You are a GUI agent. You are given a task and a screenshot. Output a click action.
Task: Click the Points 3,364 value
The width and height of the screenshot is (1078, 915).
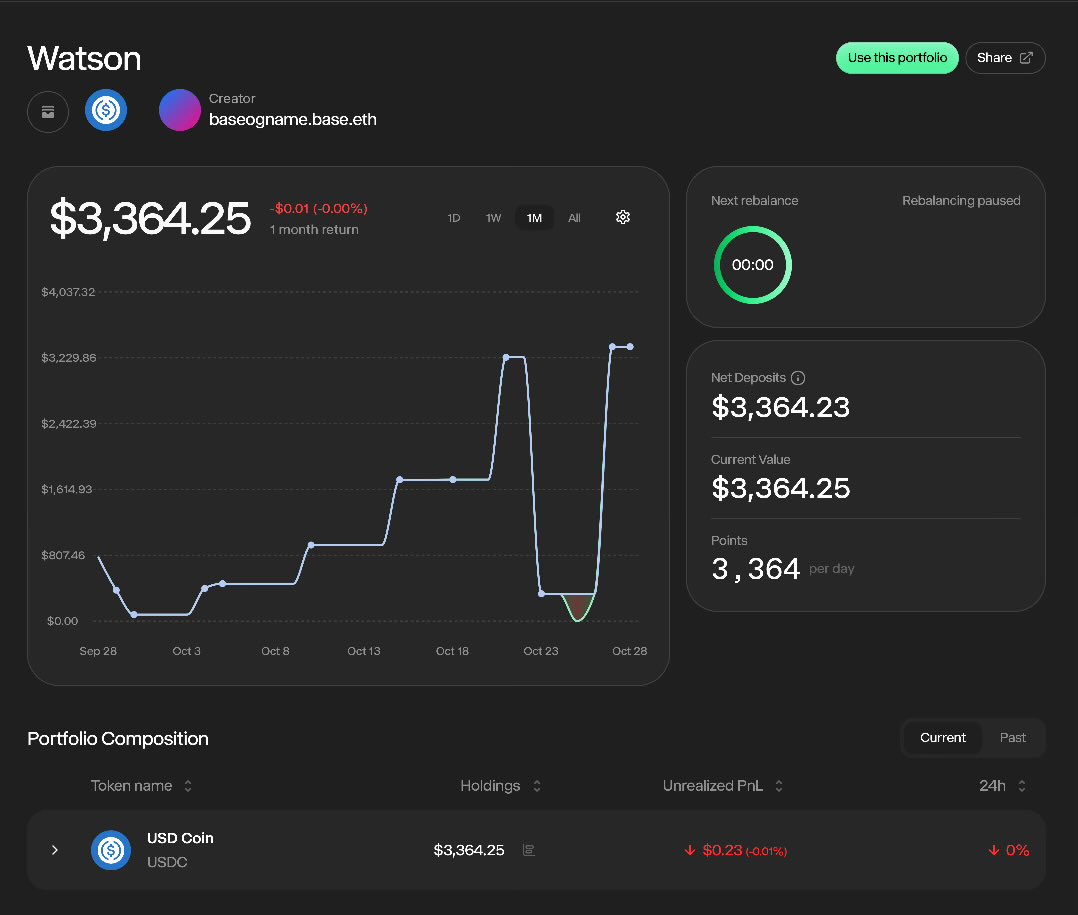756,569
